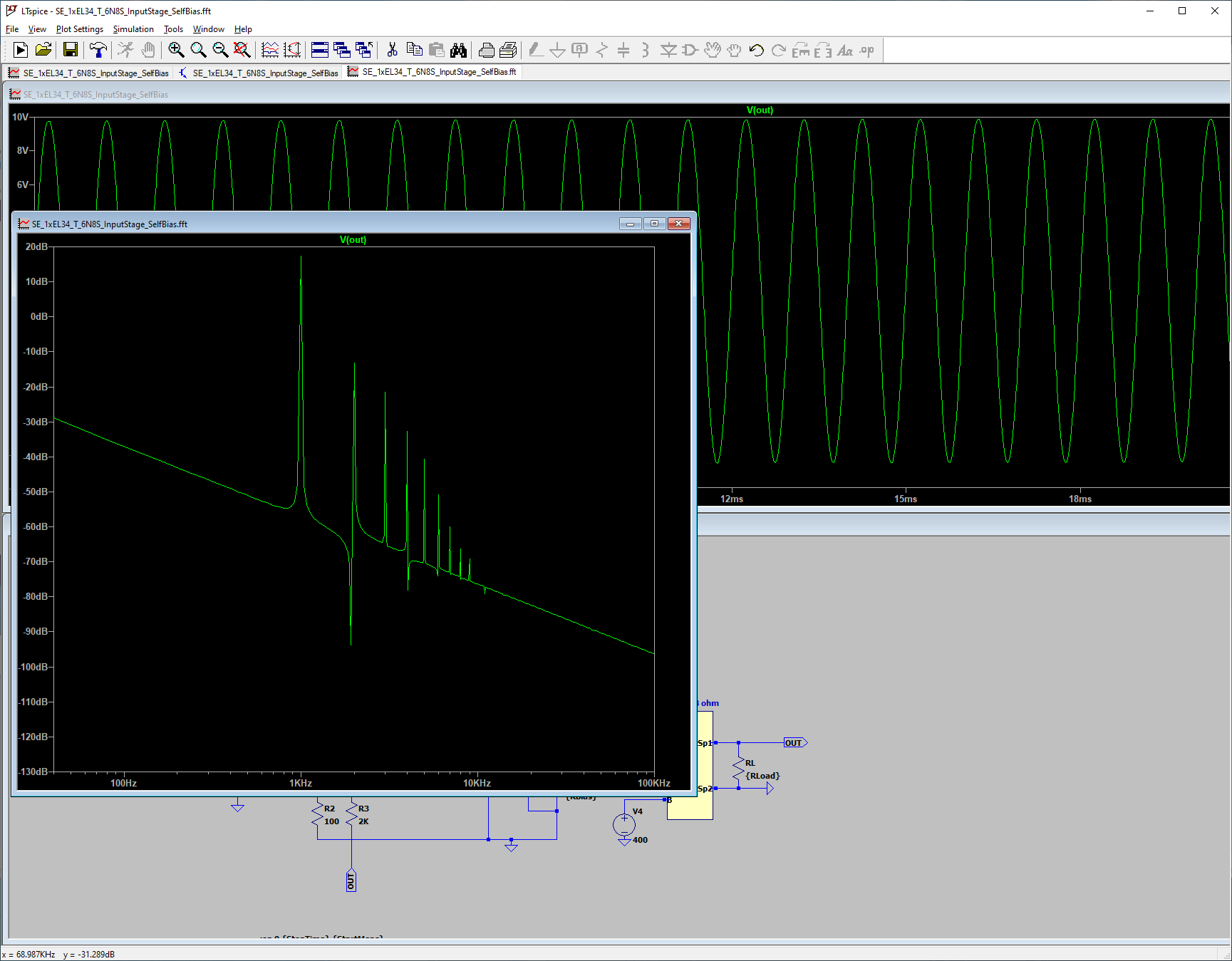The width and height of the screenshot is (1232, 961).
Task: Save the file using the floppy disk icon
Action: point(70,50)
